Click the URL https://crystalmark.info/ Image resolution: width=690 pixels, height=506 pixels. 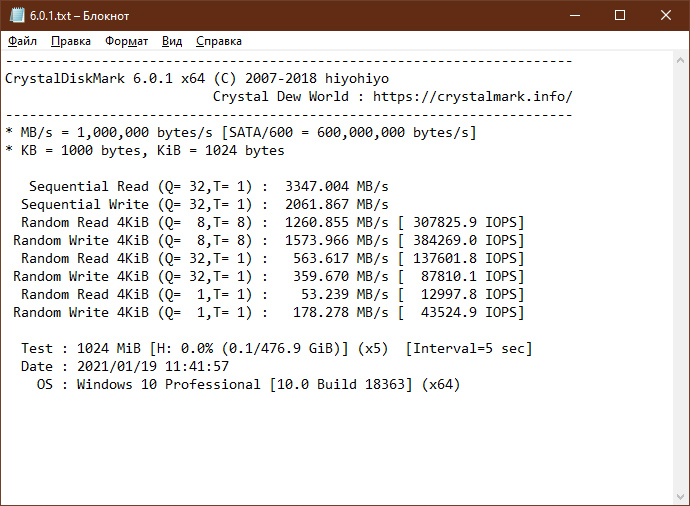click(473, 97)
